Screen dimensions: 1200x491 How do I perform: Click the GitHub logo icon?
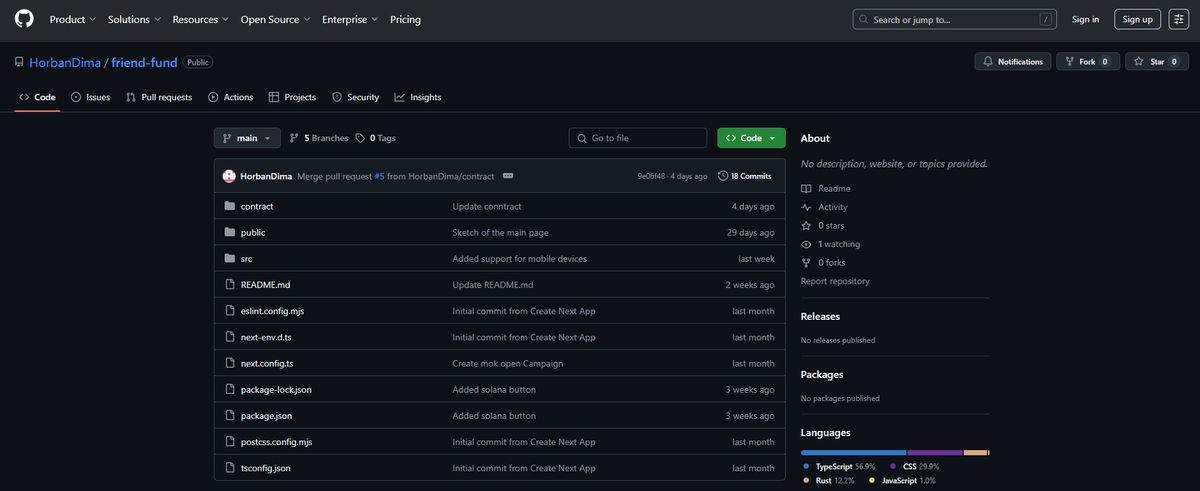point(24,19)
